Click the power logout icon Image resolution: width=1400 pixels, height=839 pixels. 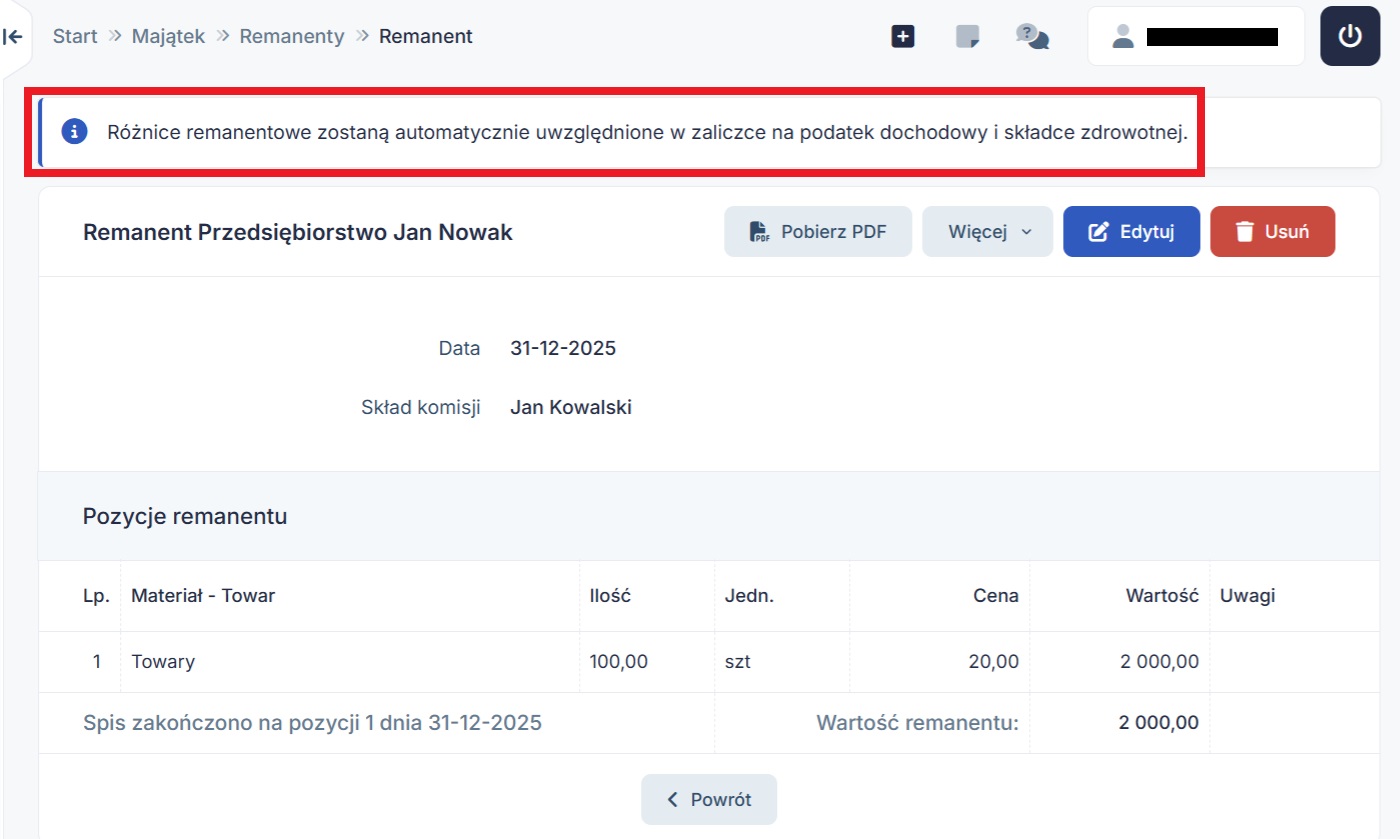pyautogui.click(x=1350, y=37)
